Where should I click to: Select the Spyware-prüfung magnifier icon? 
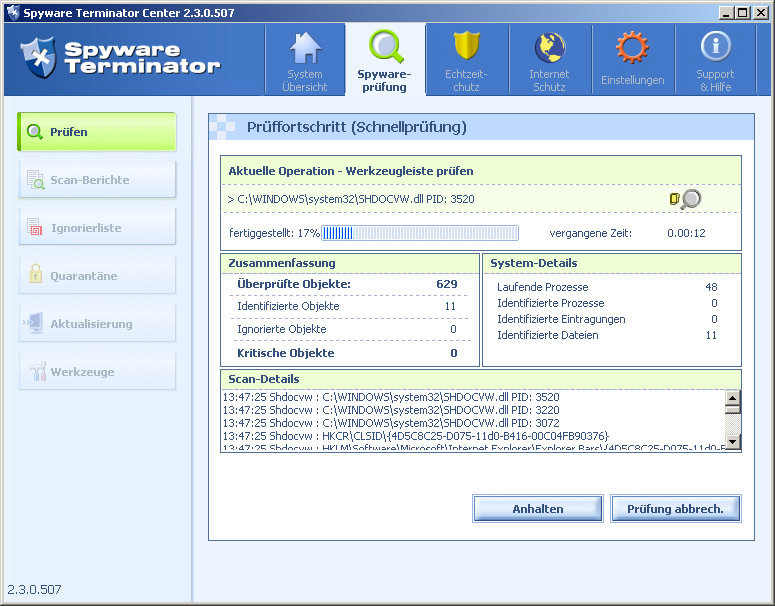tap(386, 46)
